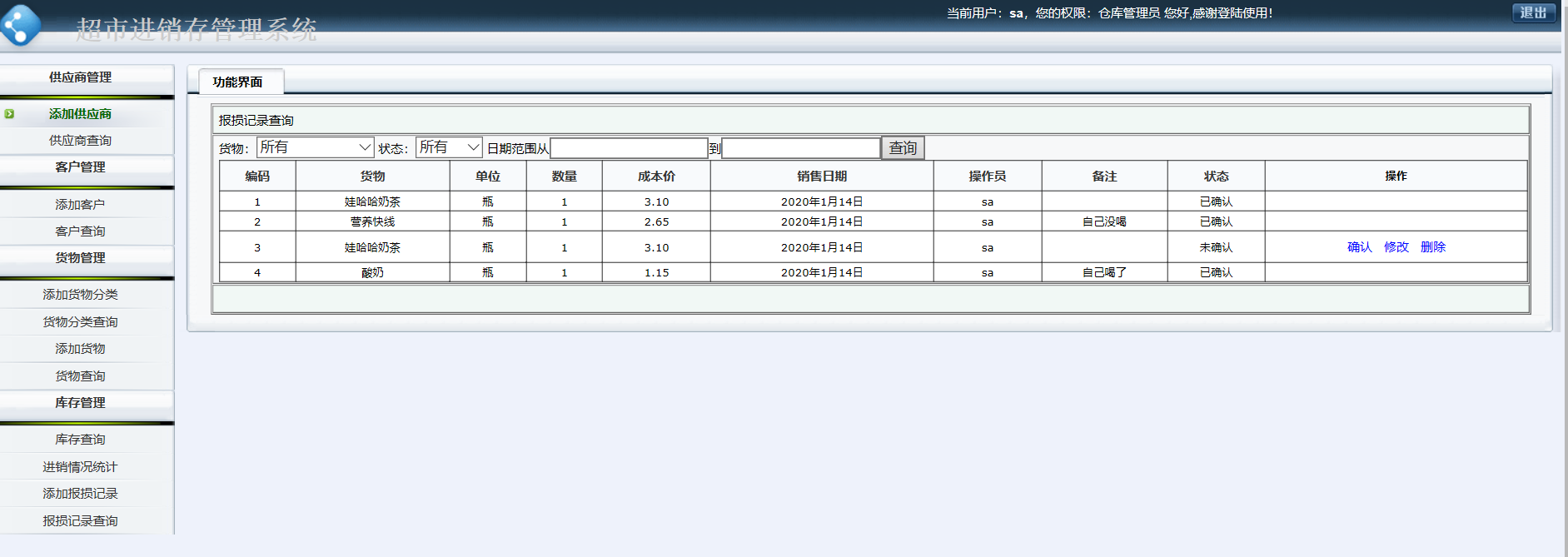
Task: Click the 备注 column header
Action: pos(1104,177)
